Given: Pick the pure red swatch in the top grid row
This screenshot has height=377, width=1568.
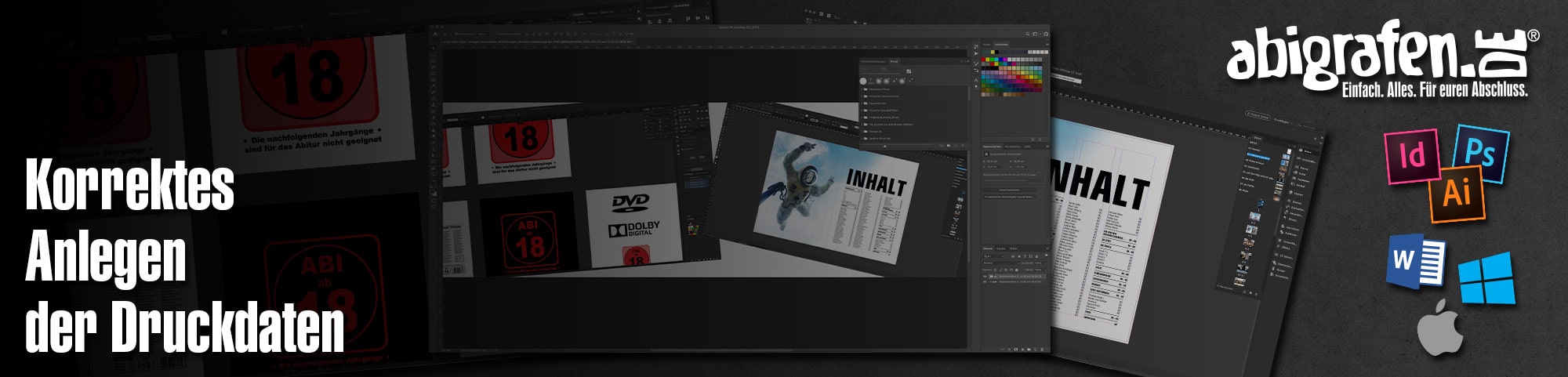Looking at the screenshot, I should [983, 60].
